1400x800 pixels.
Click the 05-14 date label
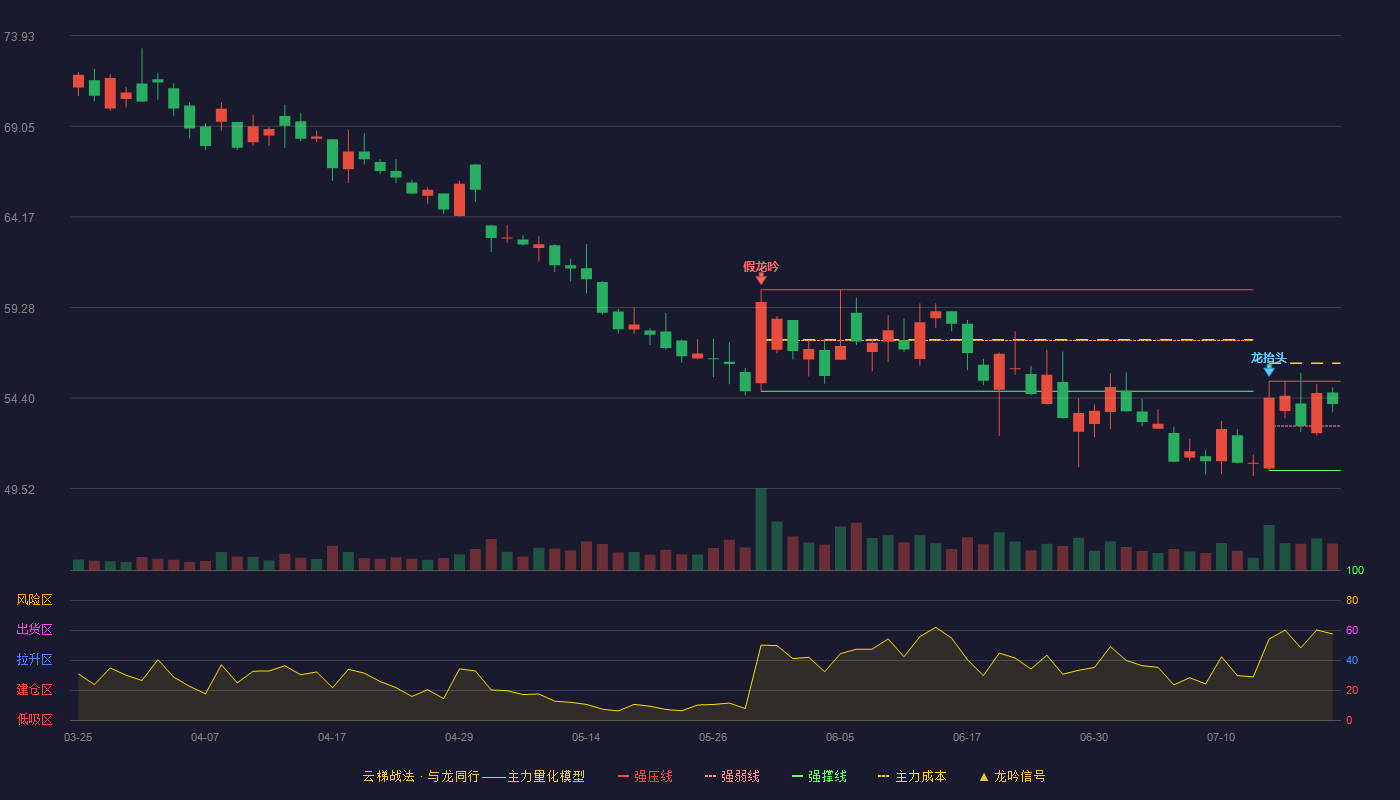[586, 737]
